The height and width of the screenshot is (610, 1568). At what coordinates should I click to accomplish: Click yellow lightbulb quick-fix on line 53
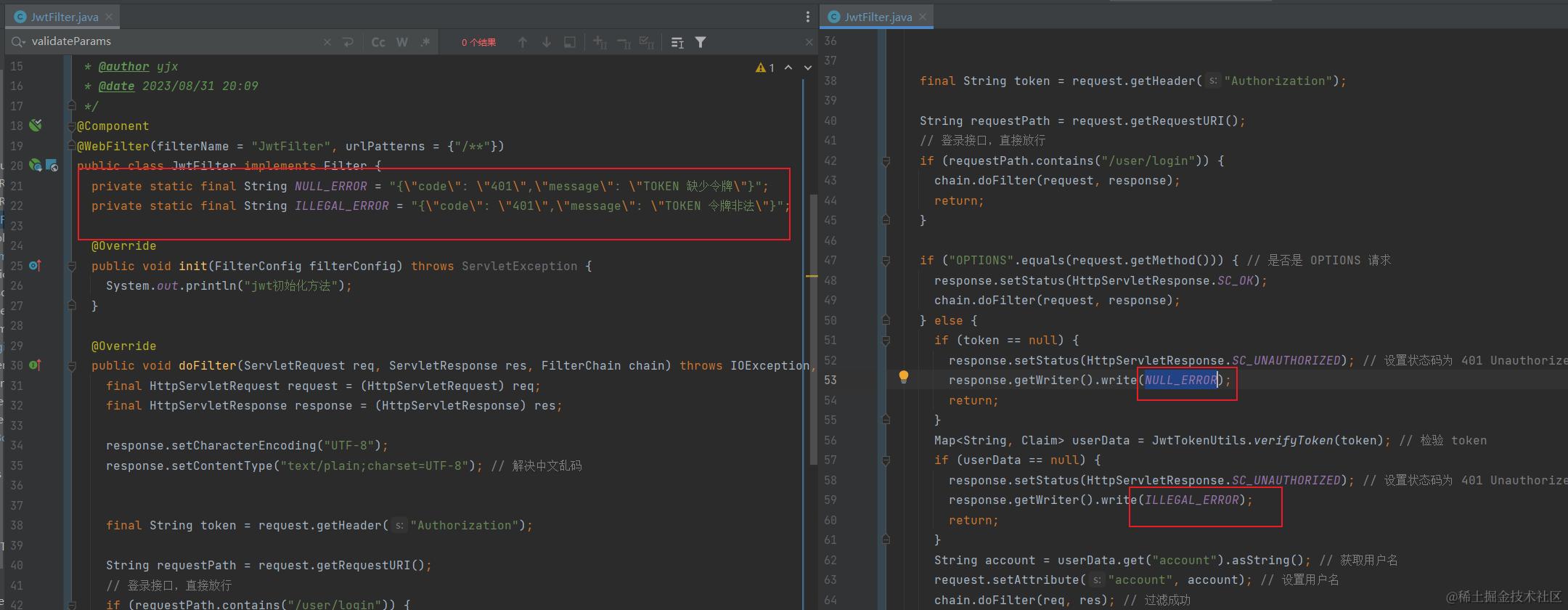903,377
